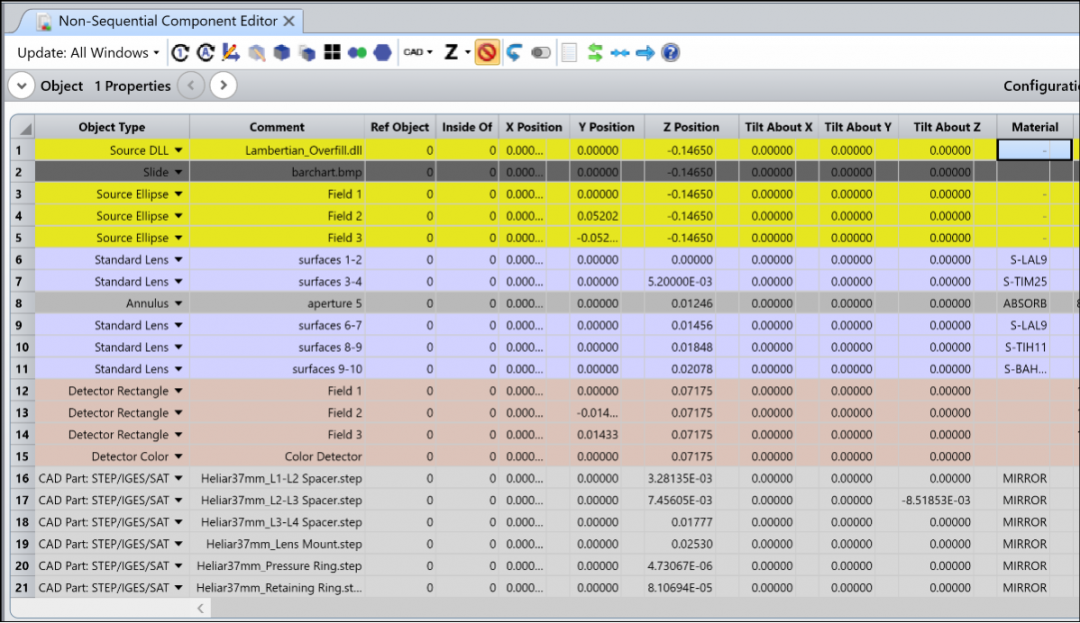This screenshot has width=1080, height=623.
Task: Go to the previous object properties
Action: point(191,85)
